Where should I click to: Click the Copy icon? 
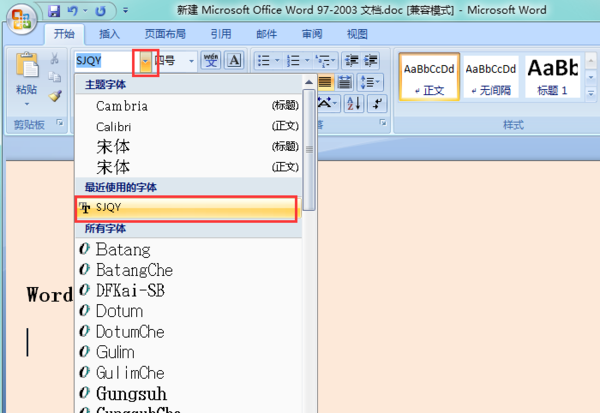[54, 77]
